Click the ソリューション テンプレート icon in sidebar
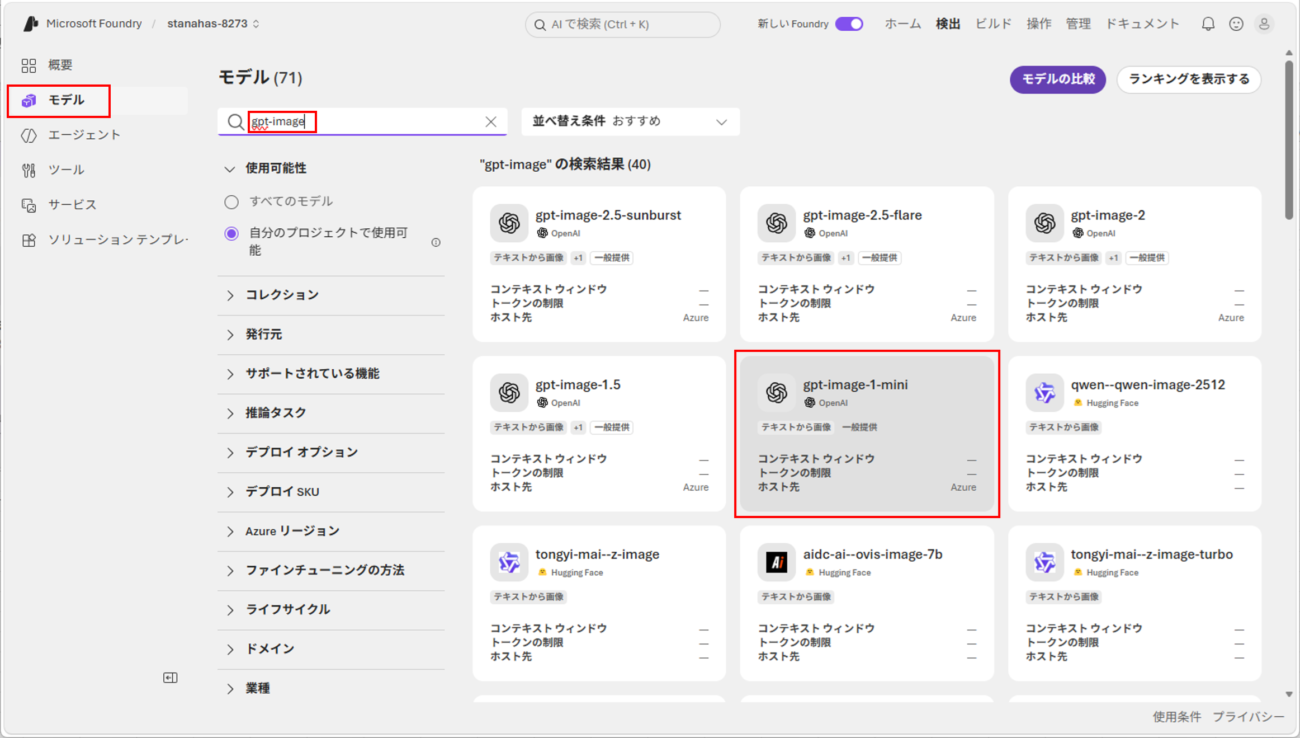The image size is (1300, 738). 29,240
